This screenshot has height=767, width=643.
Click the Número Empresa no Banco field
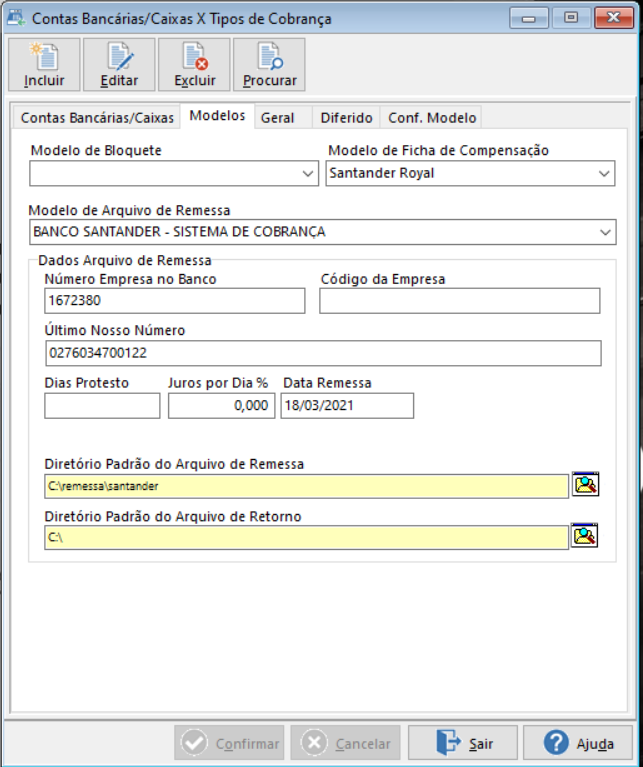click(175, 300)
